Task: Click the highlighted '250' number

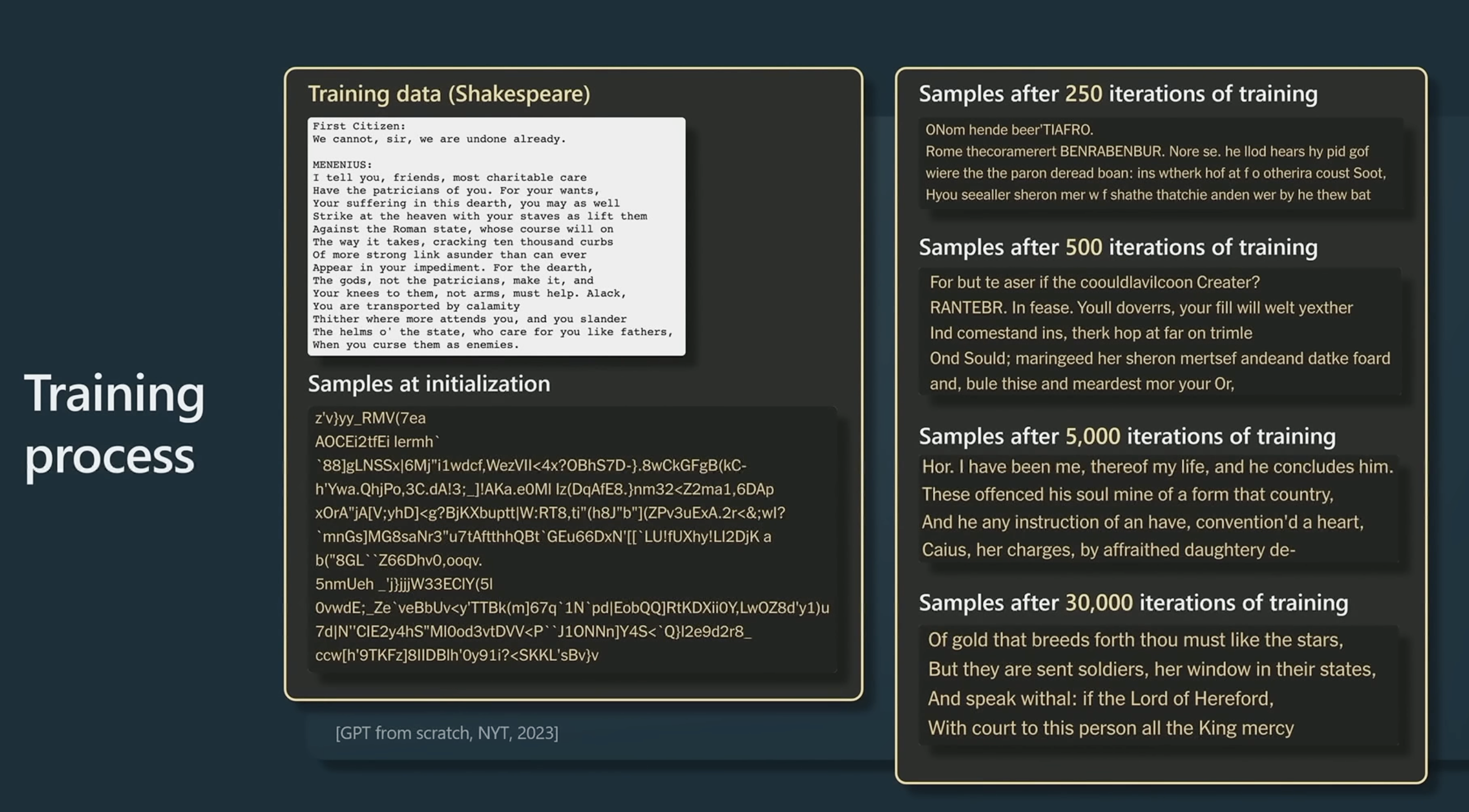Action: click(x=1084, y=94)
